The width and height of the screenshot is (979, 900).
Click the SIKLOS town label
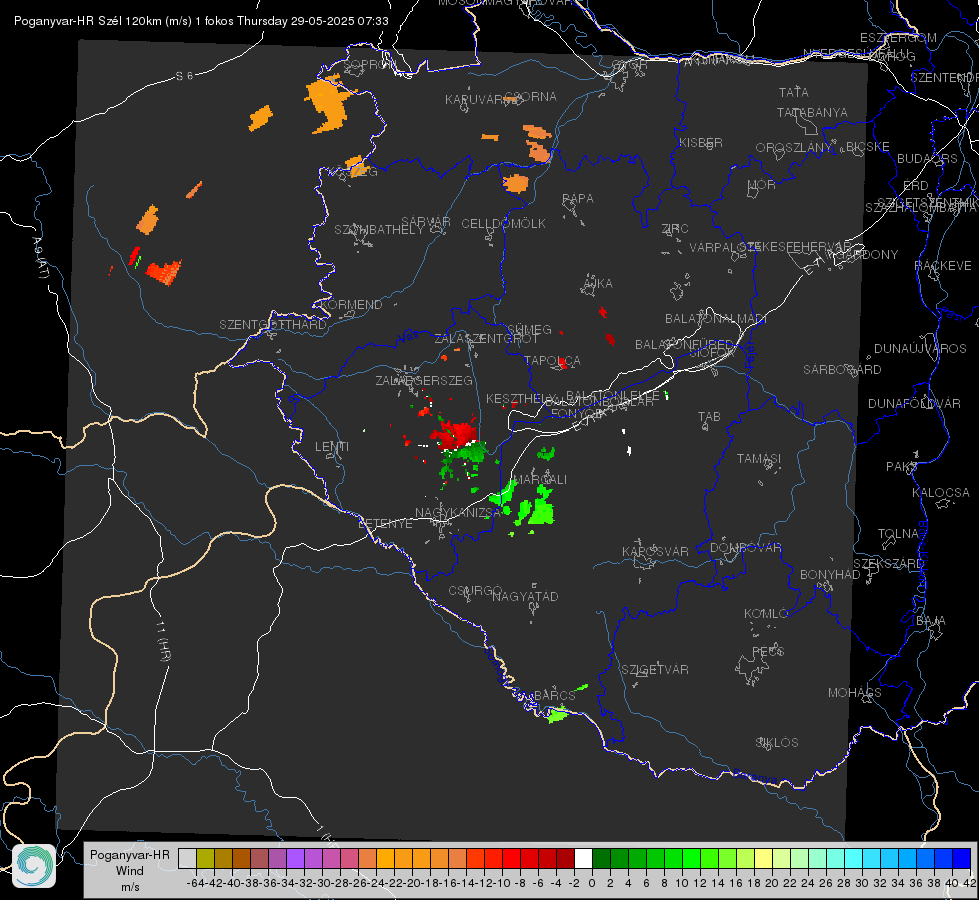pos(777,743)
